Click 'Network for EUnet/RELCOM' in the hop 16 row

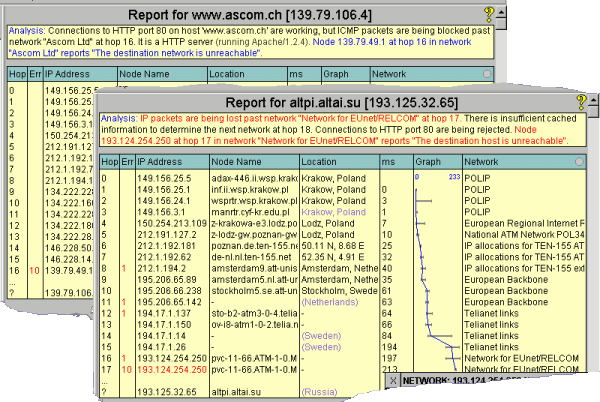click(521, 358)
